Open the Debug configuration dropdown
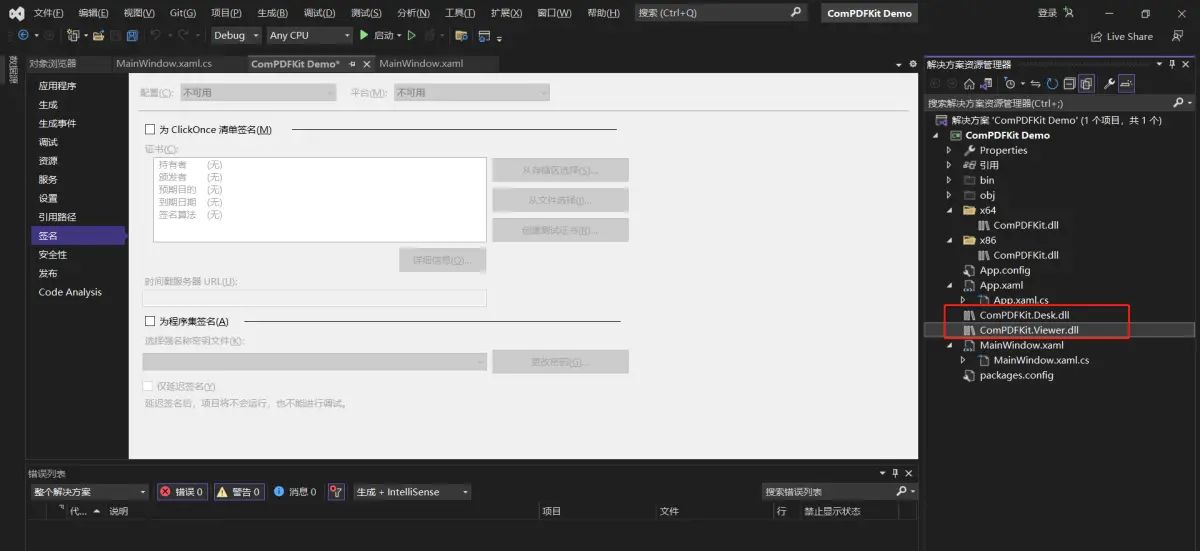The image size is (1200, 551). click(x=236, y=35)
